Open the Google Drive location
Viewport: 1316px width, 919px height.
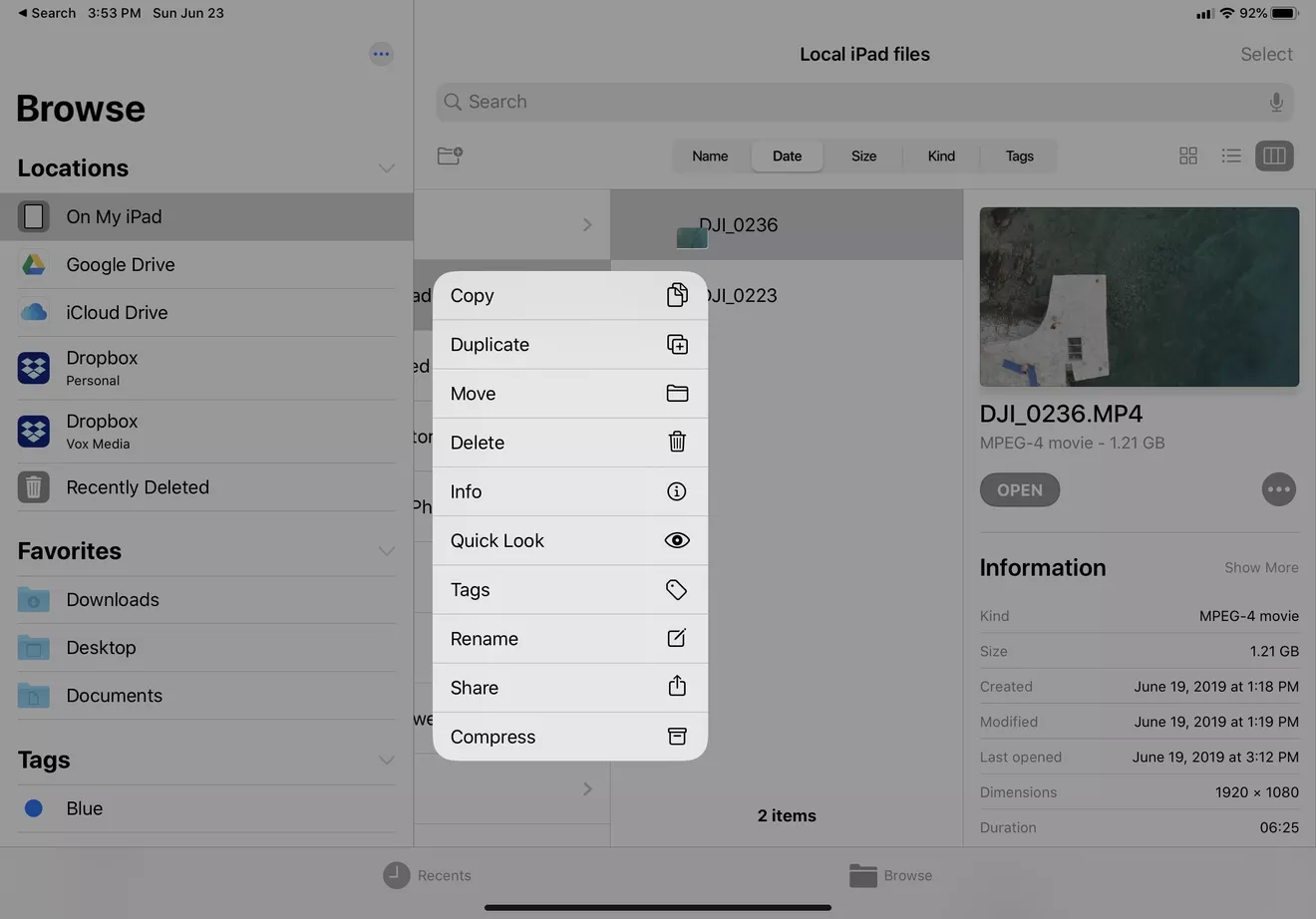tap(120, 264)
